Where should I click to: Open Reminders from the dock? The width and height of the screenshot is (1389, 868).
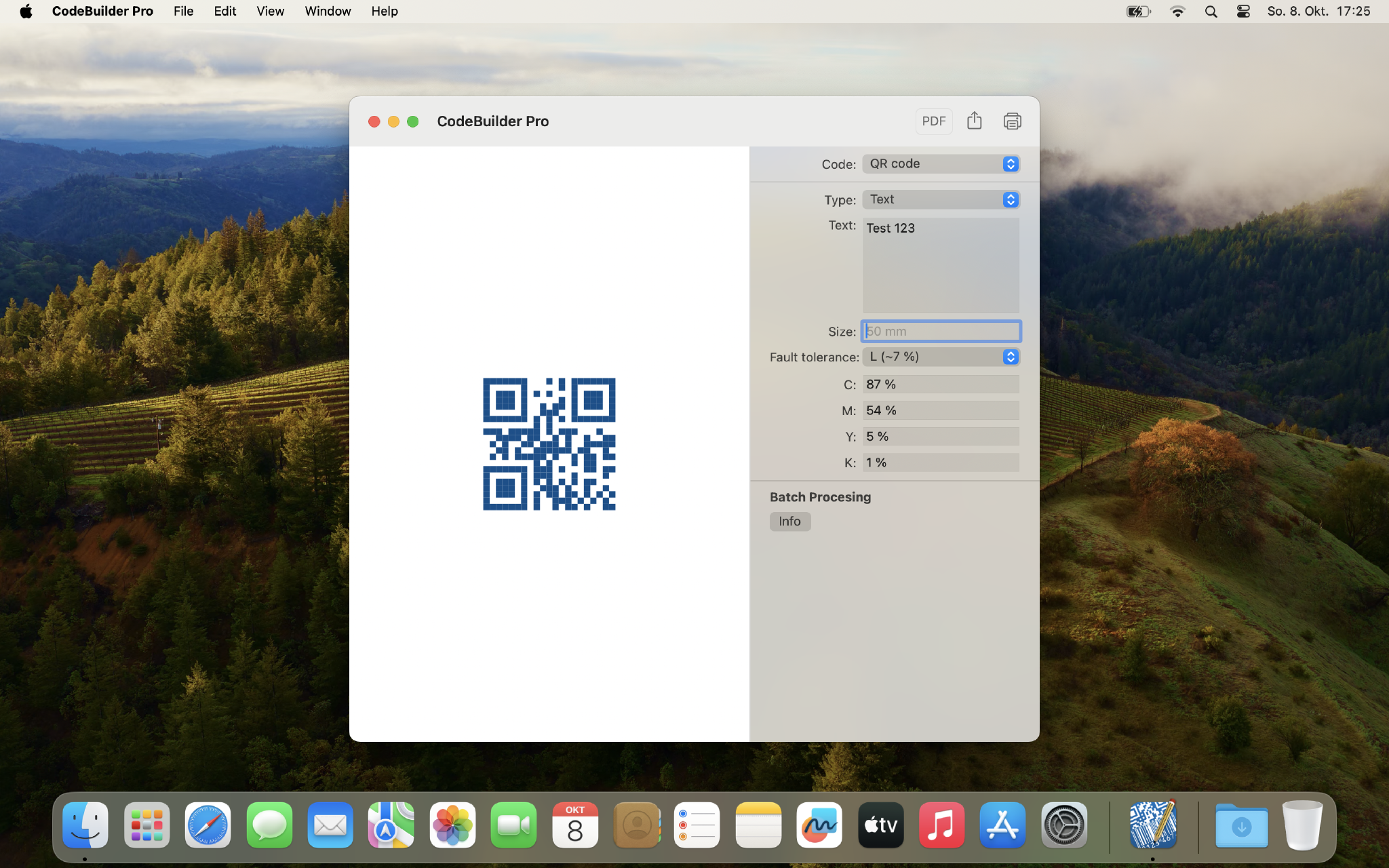coord(697,825)
